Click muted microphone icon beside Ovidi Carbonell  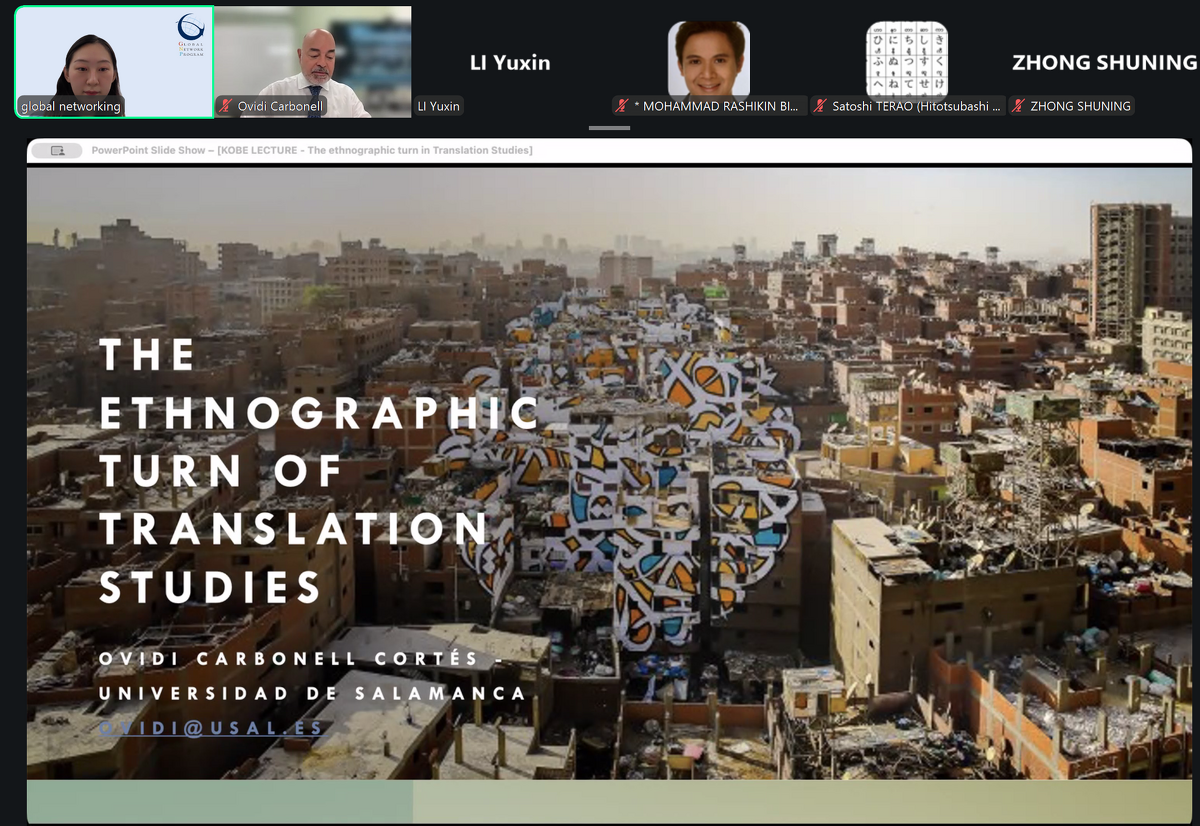pos(227,106)
